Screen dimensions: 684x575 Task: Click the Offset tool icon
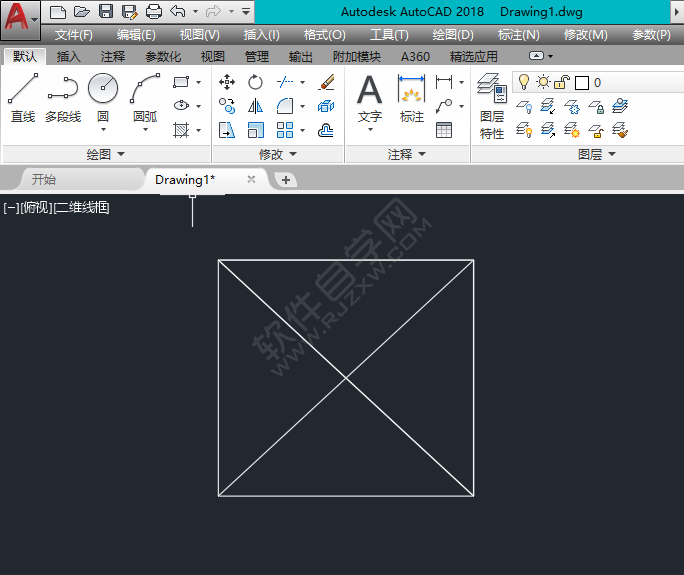(326, 130)
